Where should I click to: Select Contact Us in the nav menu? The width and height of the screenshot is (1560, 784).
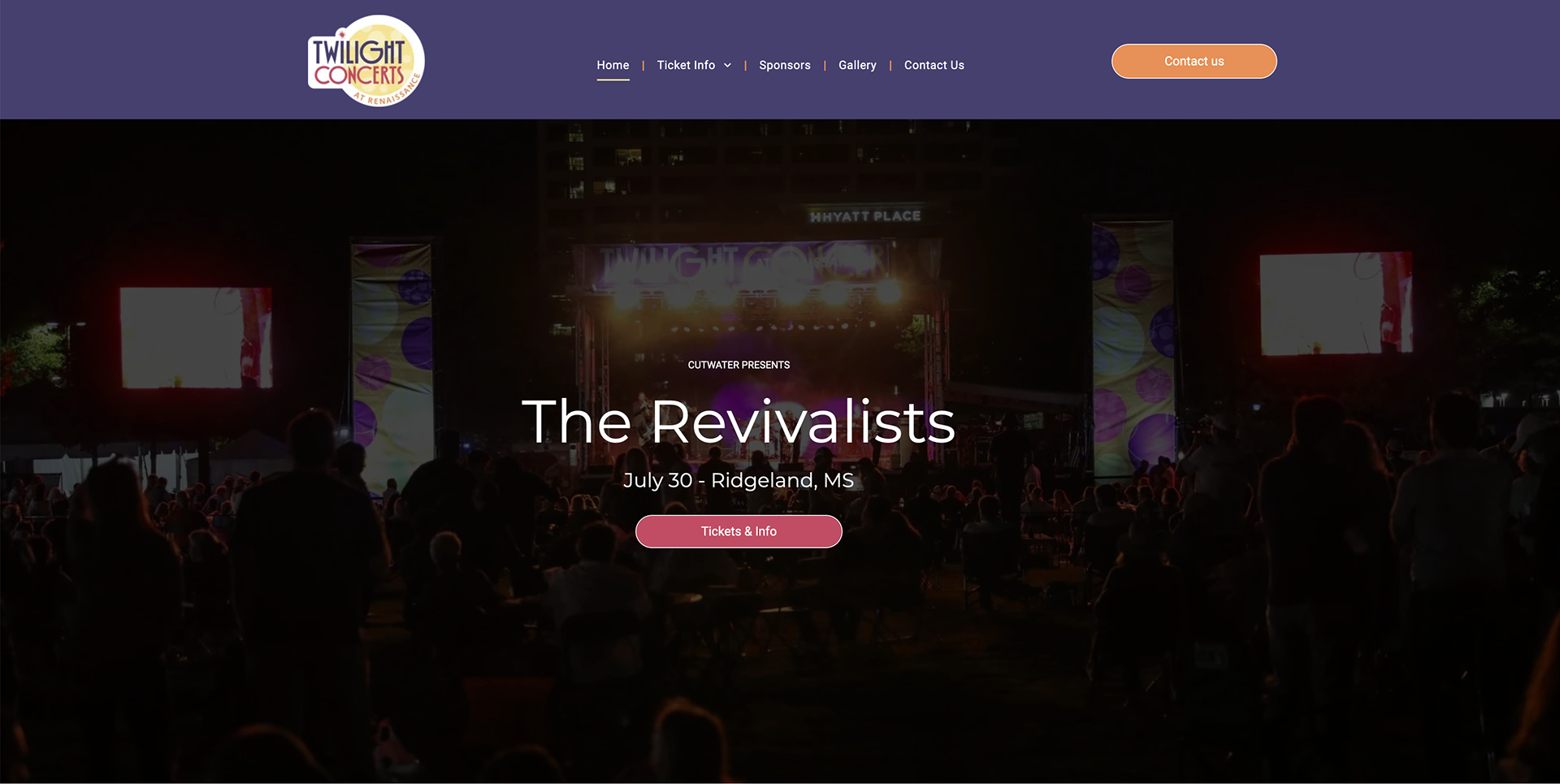point(934,65)
